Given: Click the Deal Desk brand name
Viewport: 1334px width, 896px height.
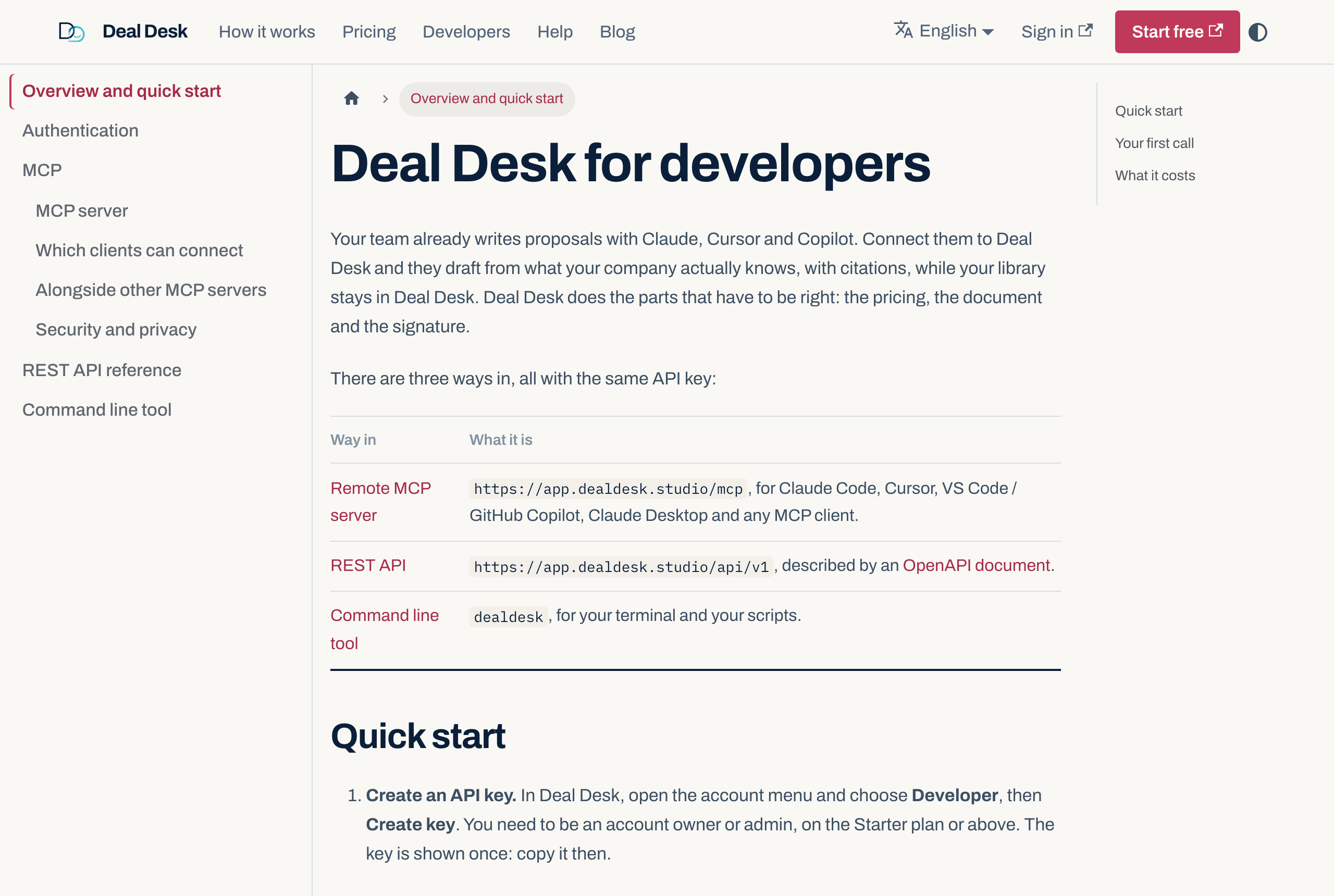Looking at the screenshot, I should tap(144, 31).
